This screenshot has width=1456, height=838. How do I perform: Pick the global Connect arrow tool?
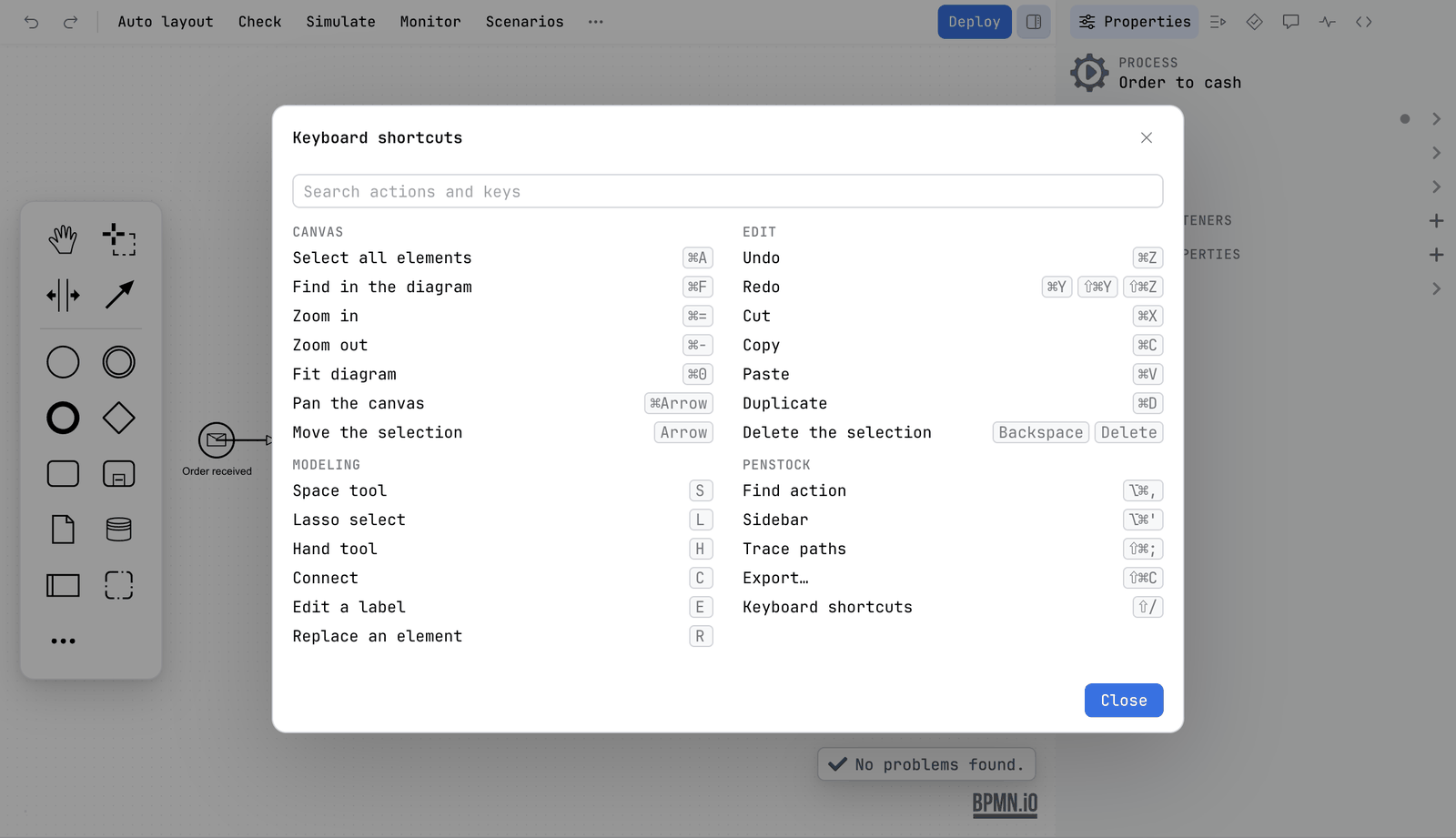click(119, 295)
